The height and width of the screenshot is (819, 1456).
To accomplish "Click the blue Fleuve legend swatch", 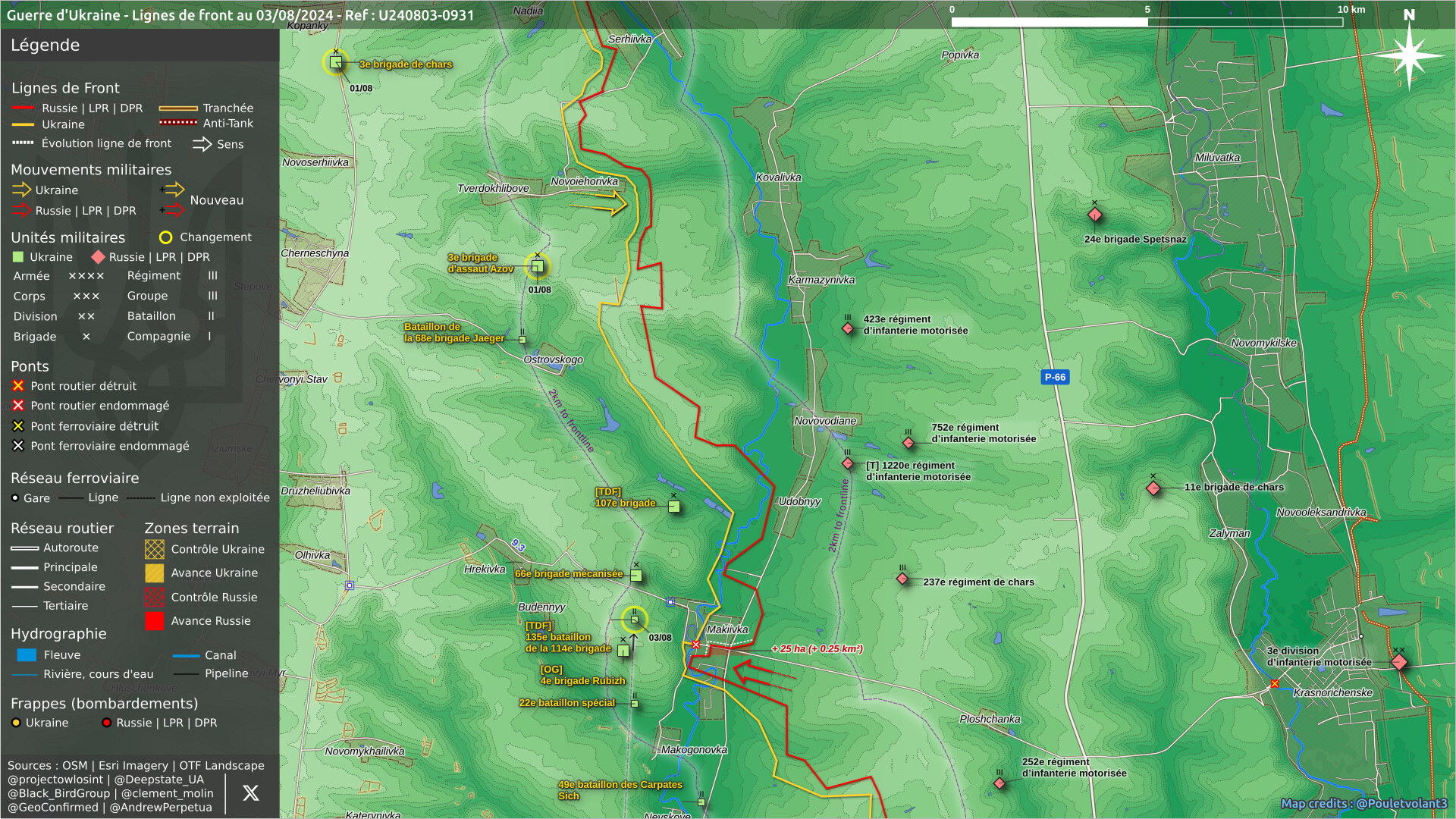I will point(27,655).
